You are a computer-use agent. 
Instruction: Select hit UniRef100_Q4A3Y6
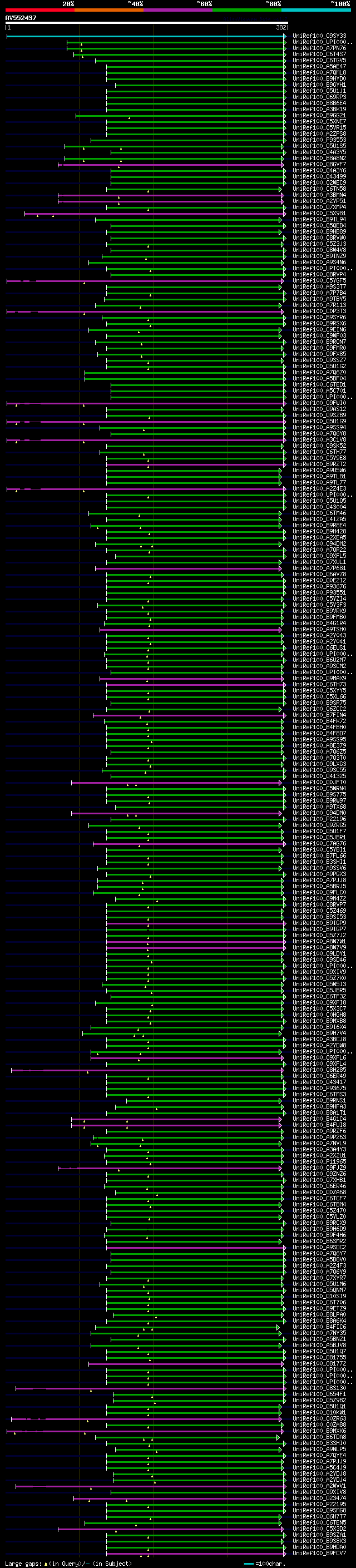pos(319,170)
